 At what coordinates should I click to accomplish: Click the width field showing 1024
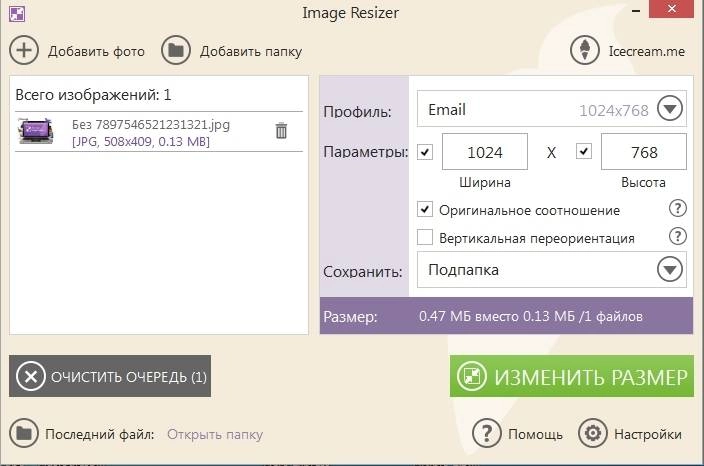[x=484, y=152]
